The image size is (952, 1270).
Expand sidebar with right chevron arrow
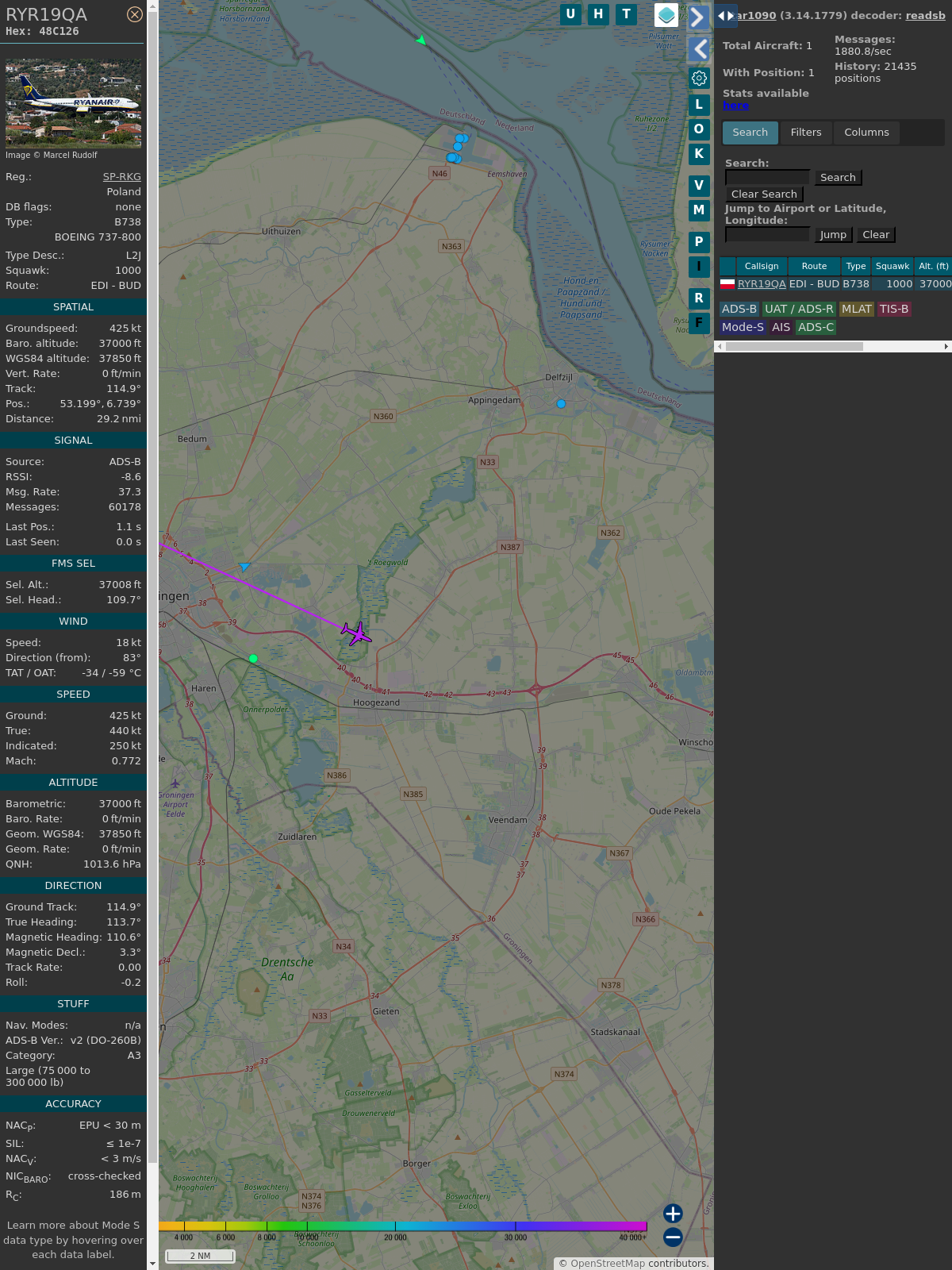click(698, 17)
